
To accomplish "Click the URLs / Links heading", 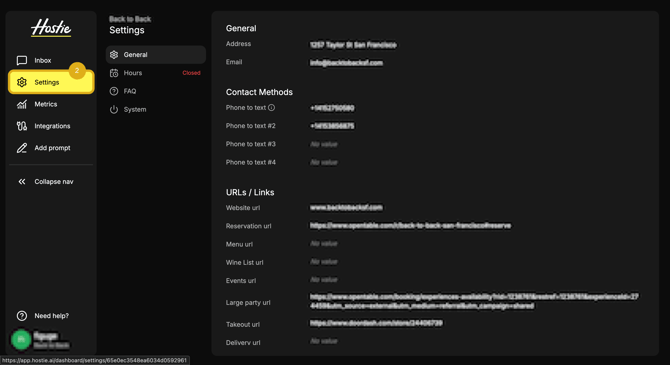I will 250,192.
